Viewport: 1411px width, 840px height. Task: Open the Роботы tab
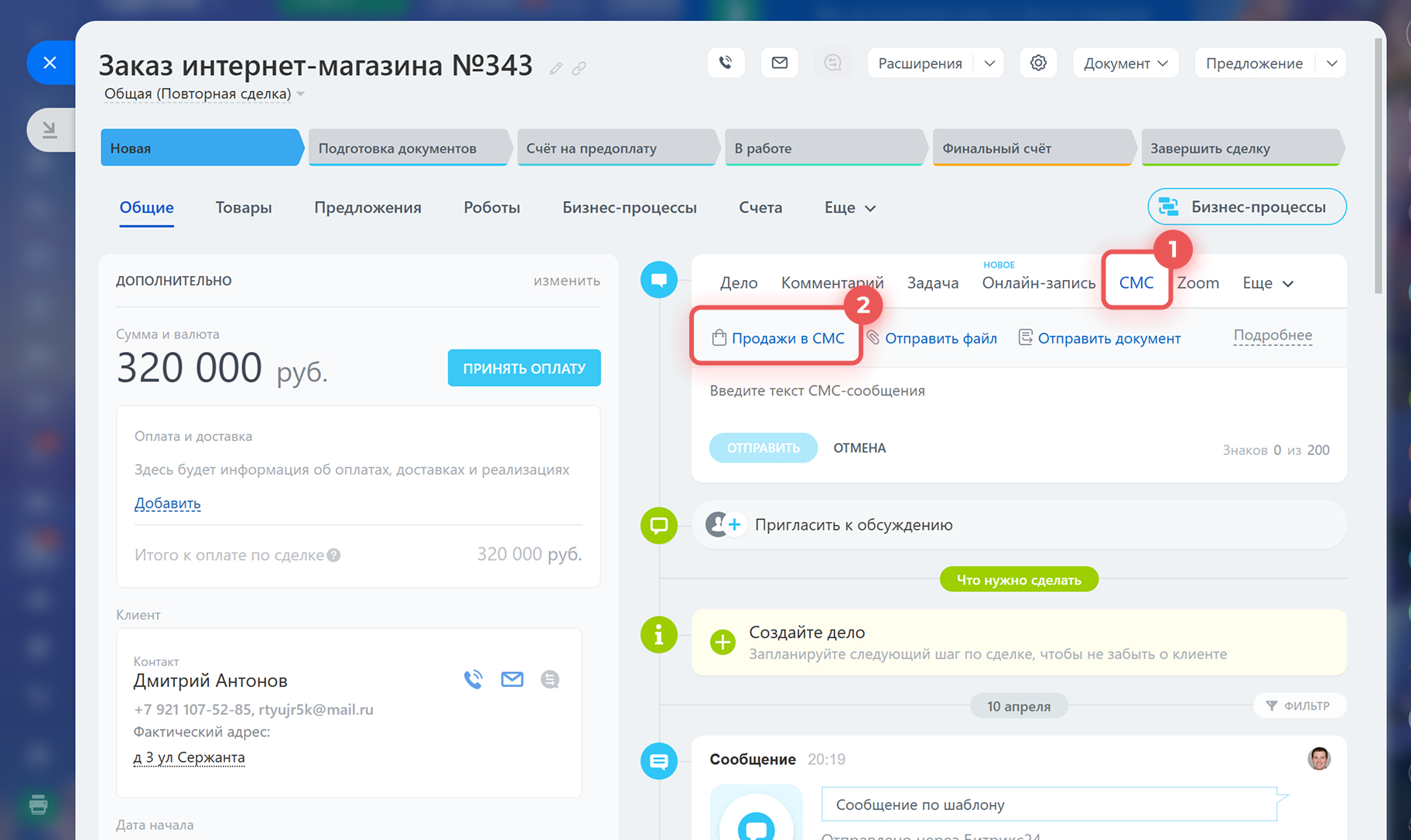492,207
